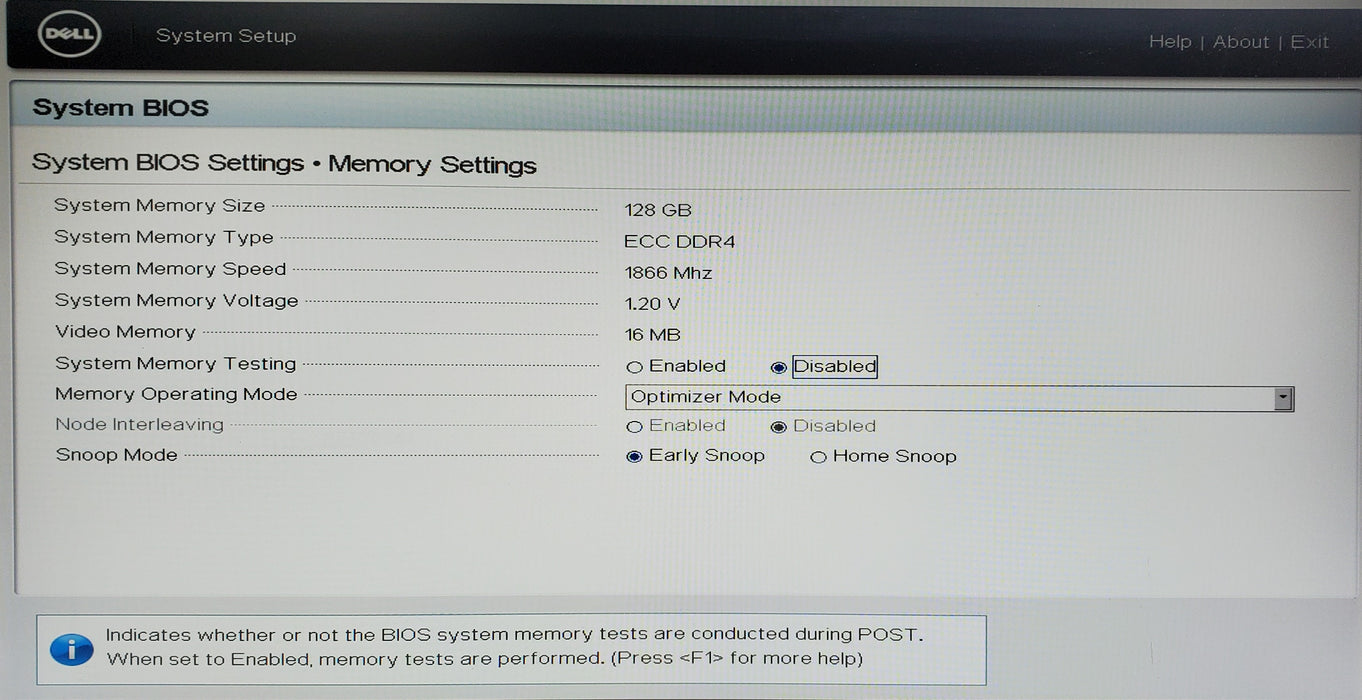Choose Early Snoop mode

point(634,456)
